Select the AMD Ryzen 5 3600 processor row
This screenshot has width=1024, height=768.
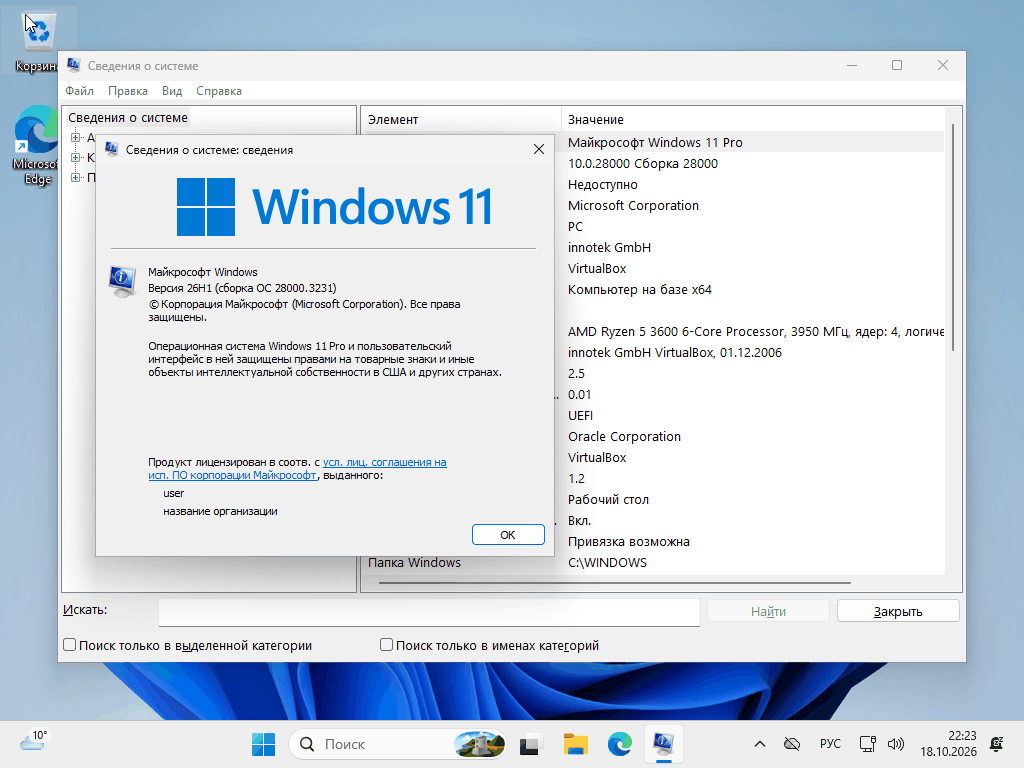(755, 331)
